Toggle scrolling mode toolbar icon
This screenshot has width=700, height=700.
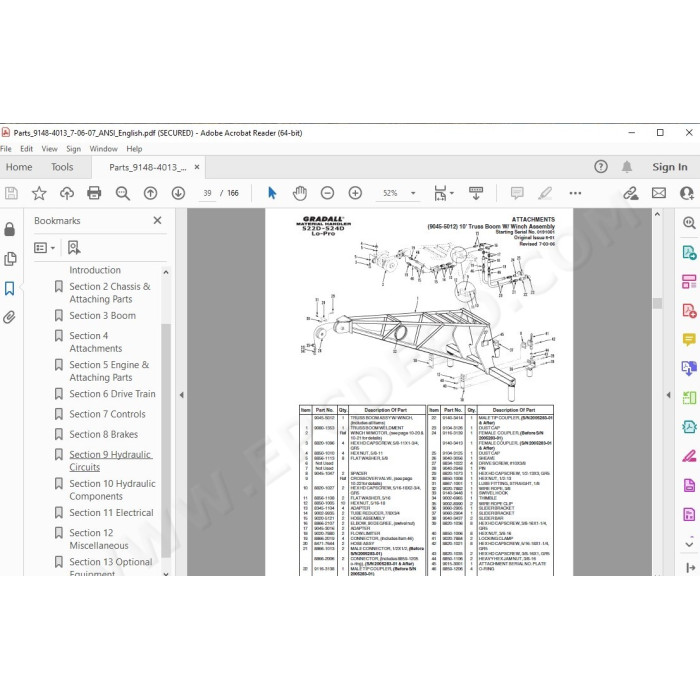click(476, 193)
